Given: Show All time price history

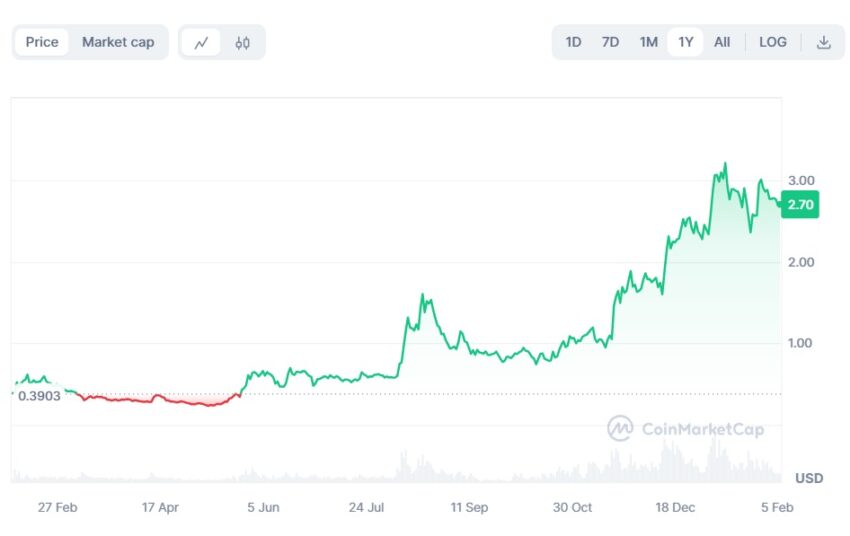Looking at the screenshot, I should click(x=722, y=42).
